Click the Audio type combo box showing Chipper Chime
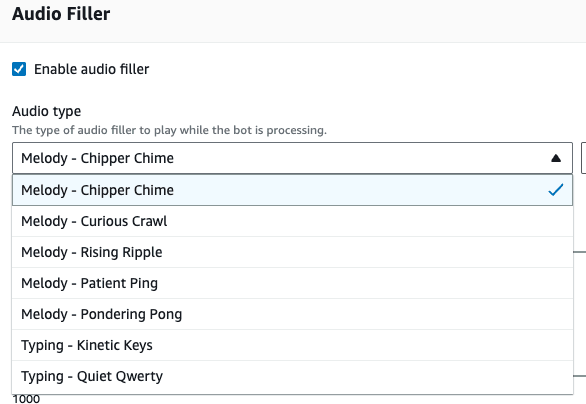586x404 pixels. 292,158
